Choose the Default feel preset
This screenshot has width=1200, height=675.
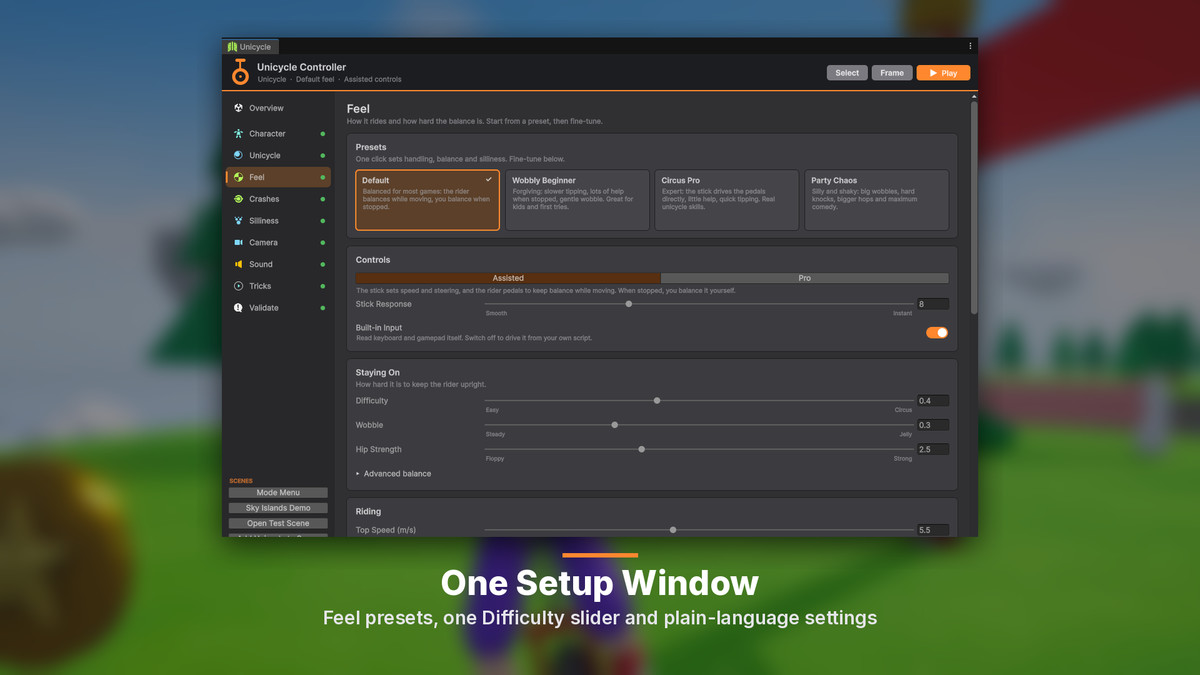427,200
